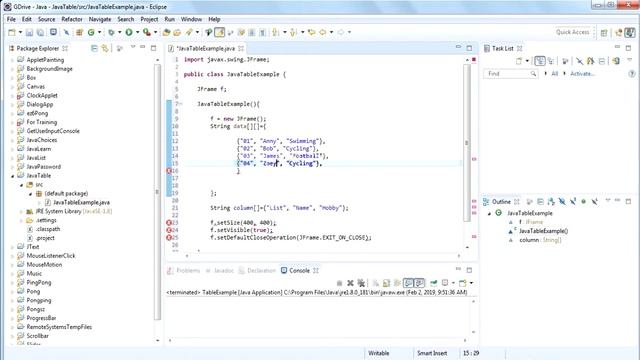Select the Java perspective button

(x=630, y=33)
